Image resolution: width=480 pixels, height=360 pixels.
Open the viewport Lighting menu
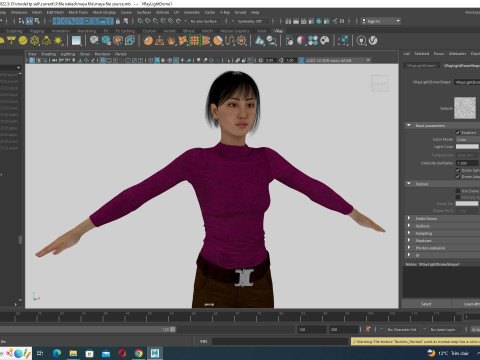coord(68,54)
